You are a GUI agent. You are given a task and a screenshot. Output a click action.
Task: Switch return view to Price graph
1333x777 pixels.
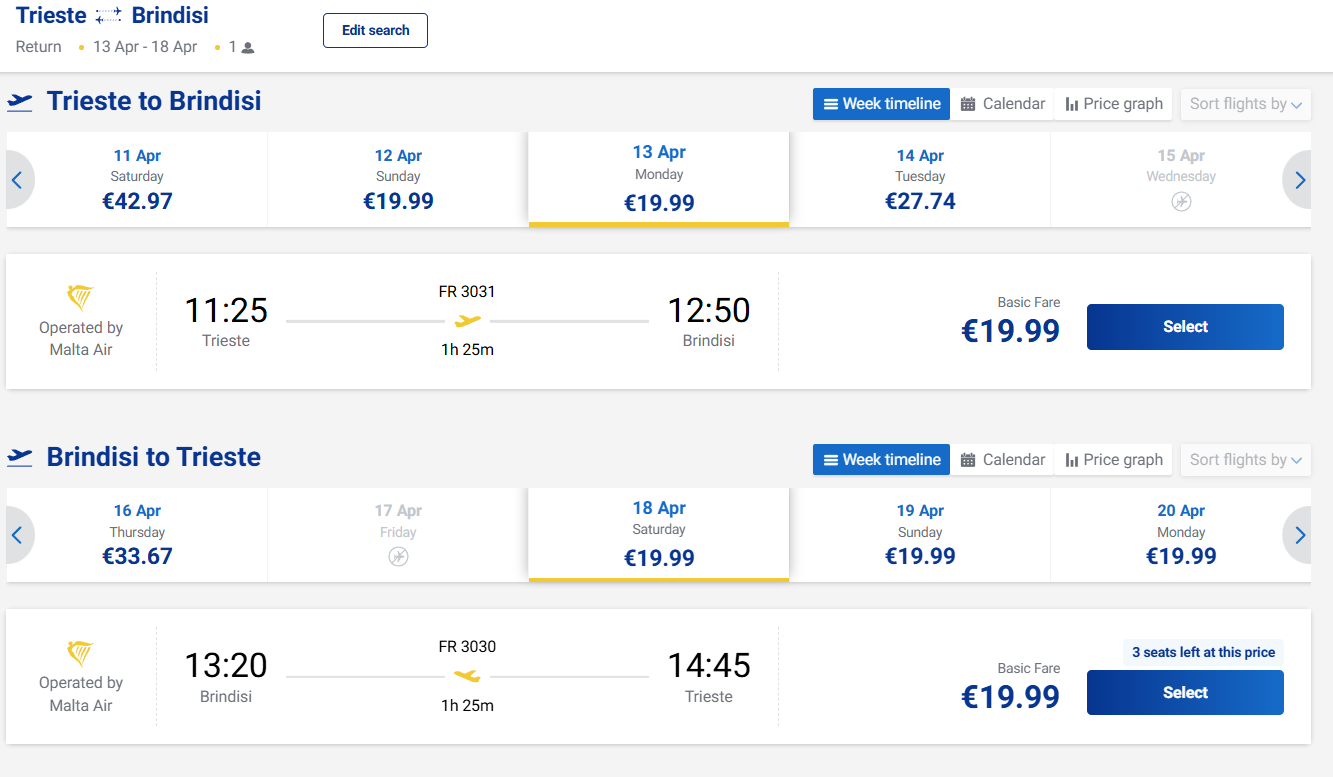coord(1114,460)
